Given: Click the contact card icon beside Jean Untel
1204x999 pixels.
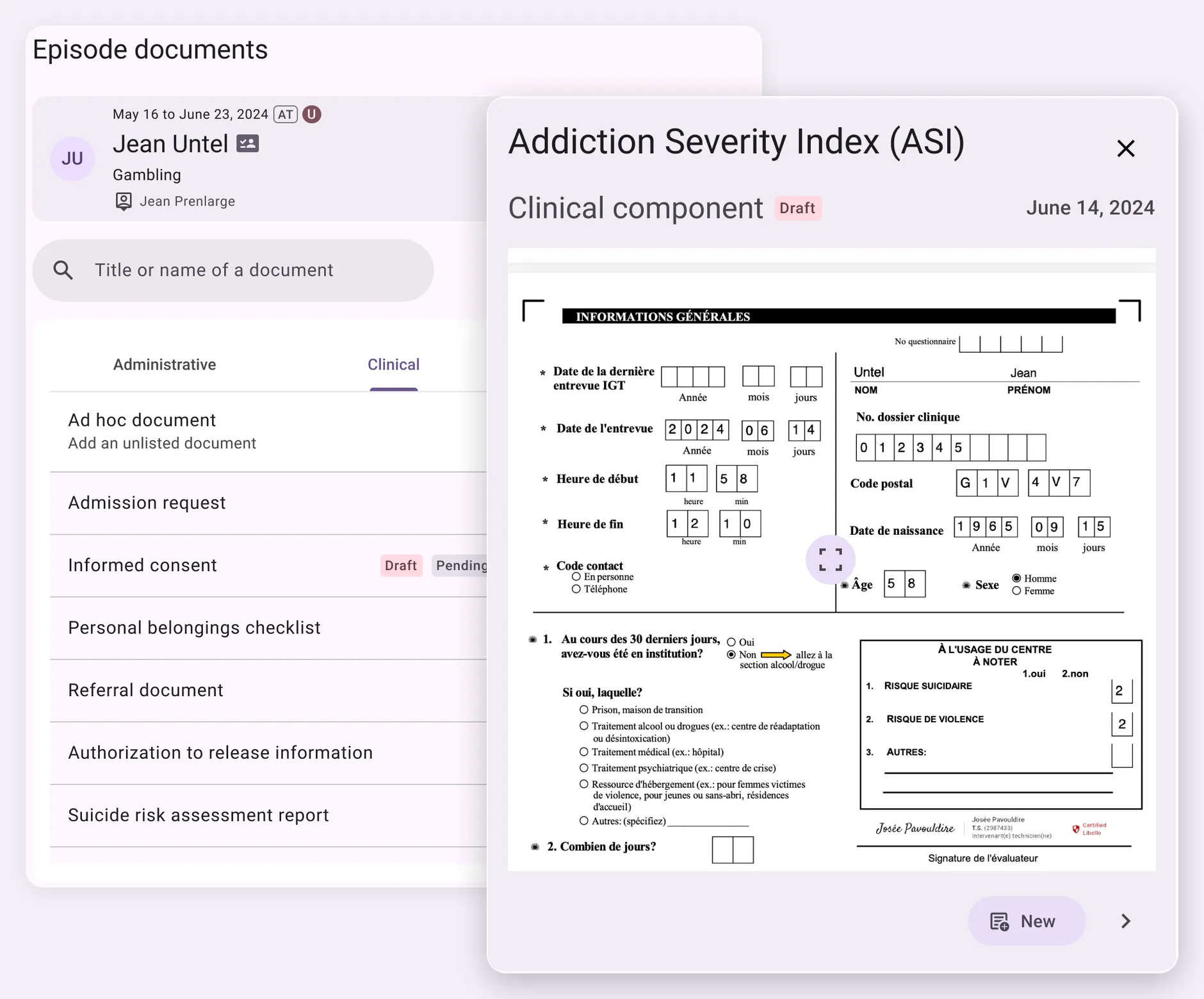Looking at the screenshot, I should [x=247, y=143].
